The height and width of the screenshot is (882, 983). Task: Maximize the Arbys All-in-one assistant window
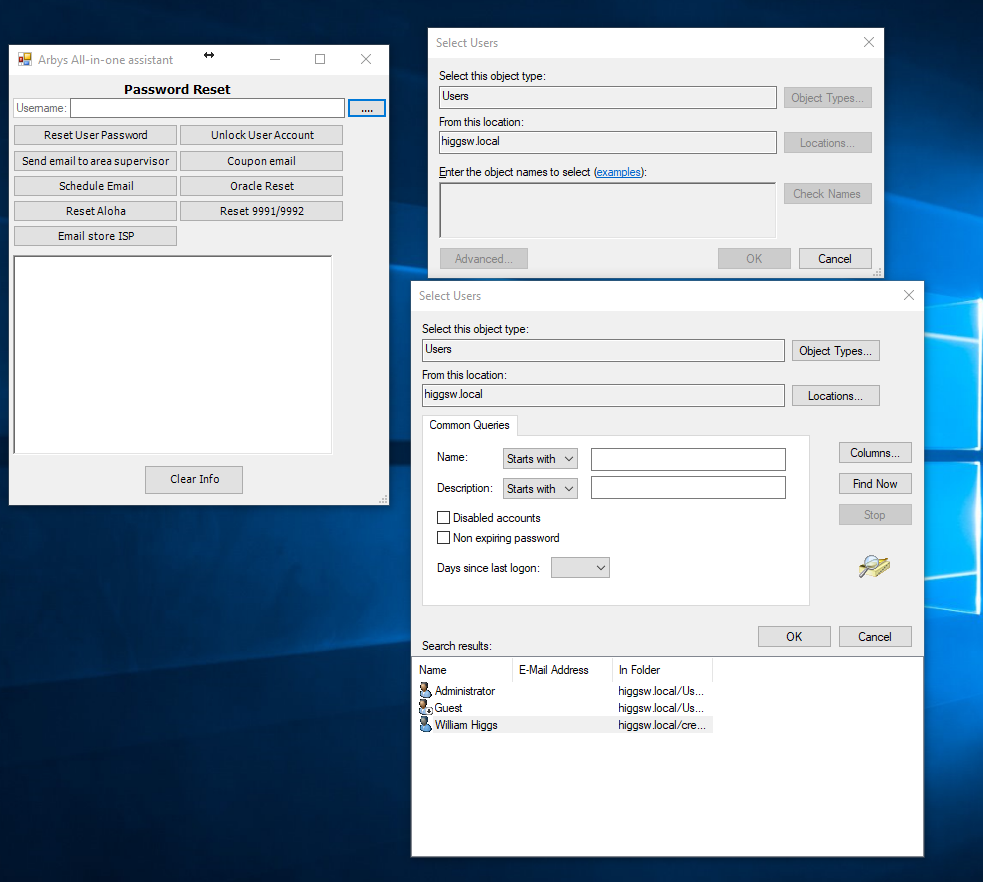pos(320,59)
